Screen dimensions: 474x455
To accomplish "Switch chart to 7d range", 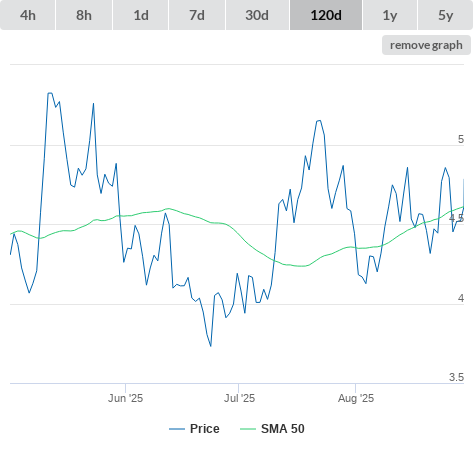I will point(197,15).
